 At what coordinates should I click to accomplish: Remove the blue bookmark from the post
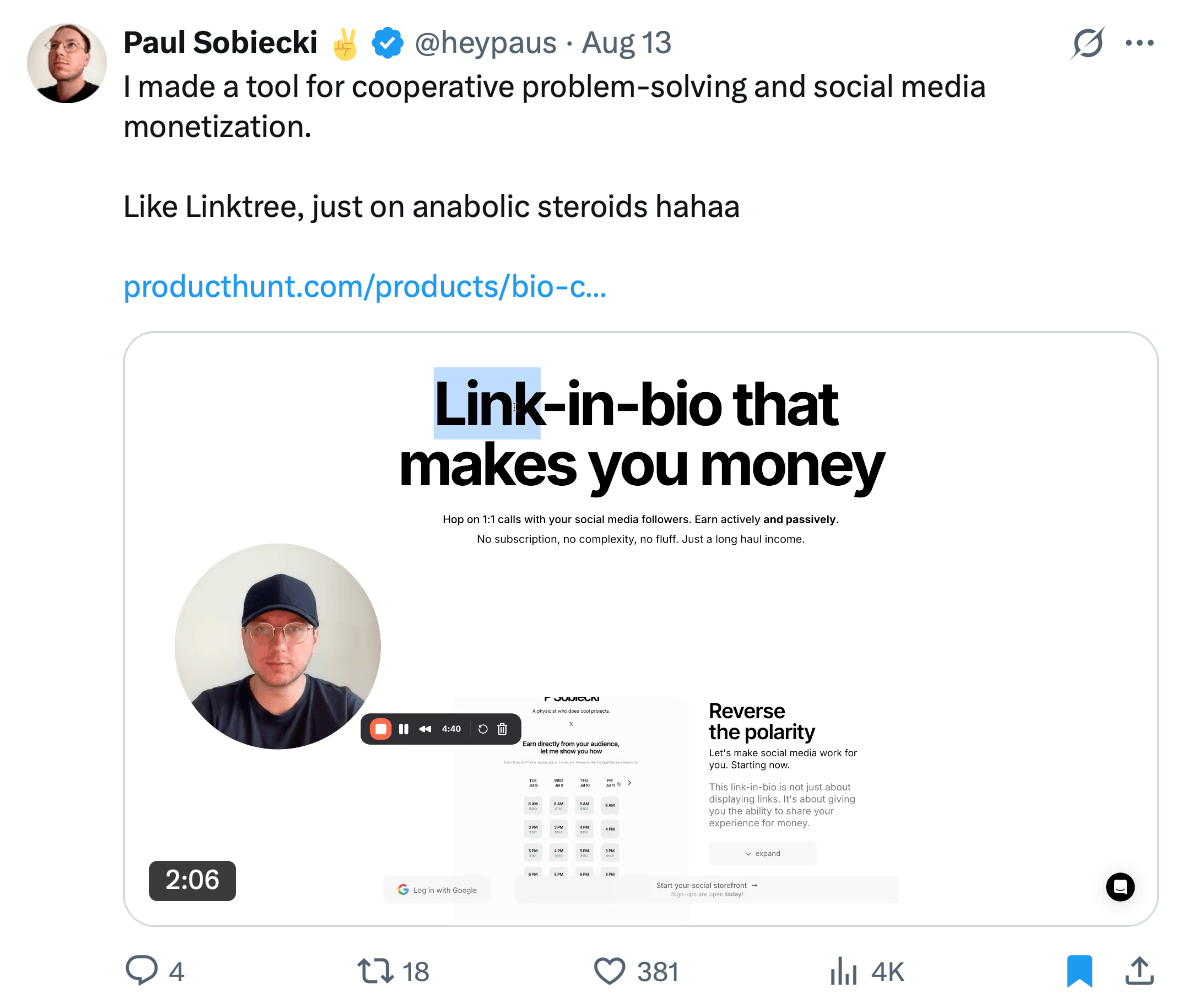click(x=1079, y=970)
